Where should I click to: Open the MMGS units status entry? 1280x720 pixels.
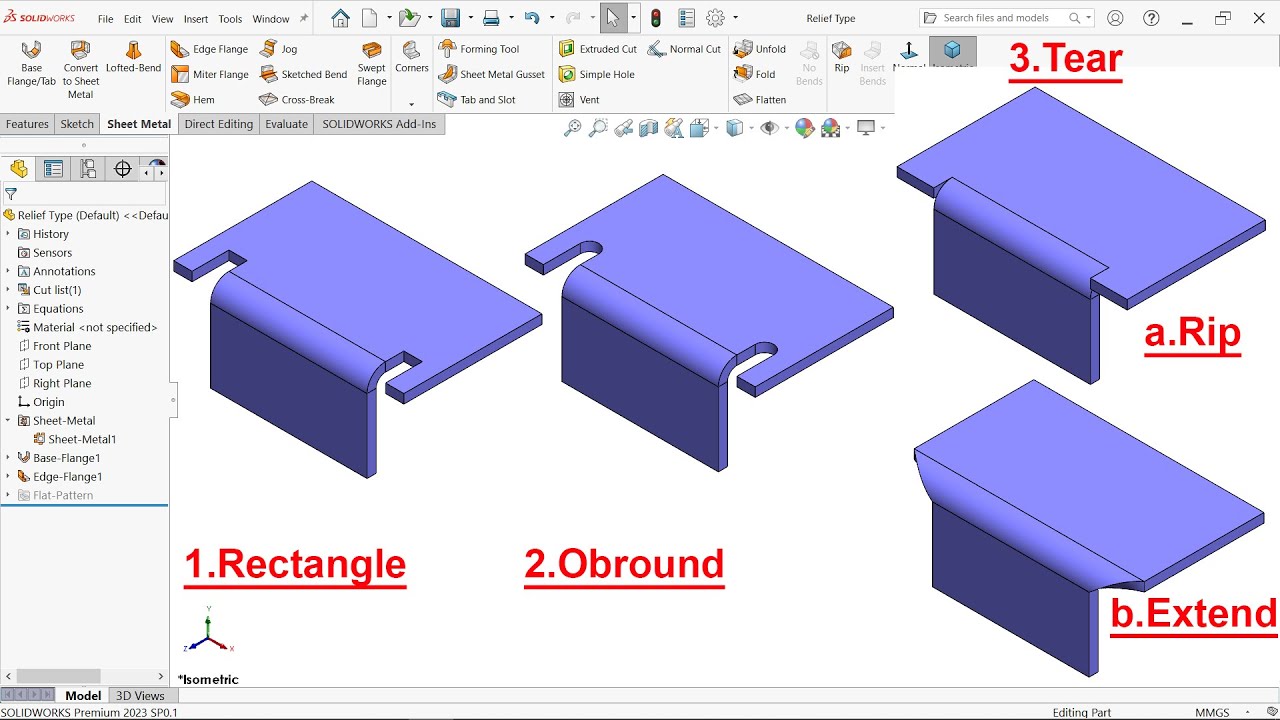point(1212,712)
